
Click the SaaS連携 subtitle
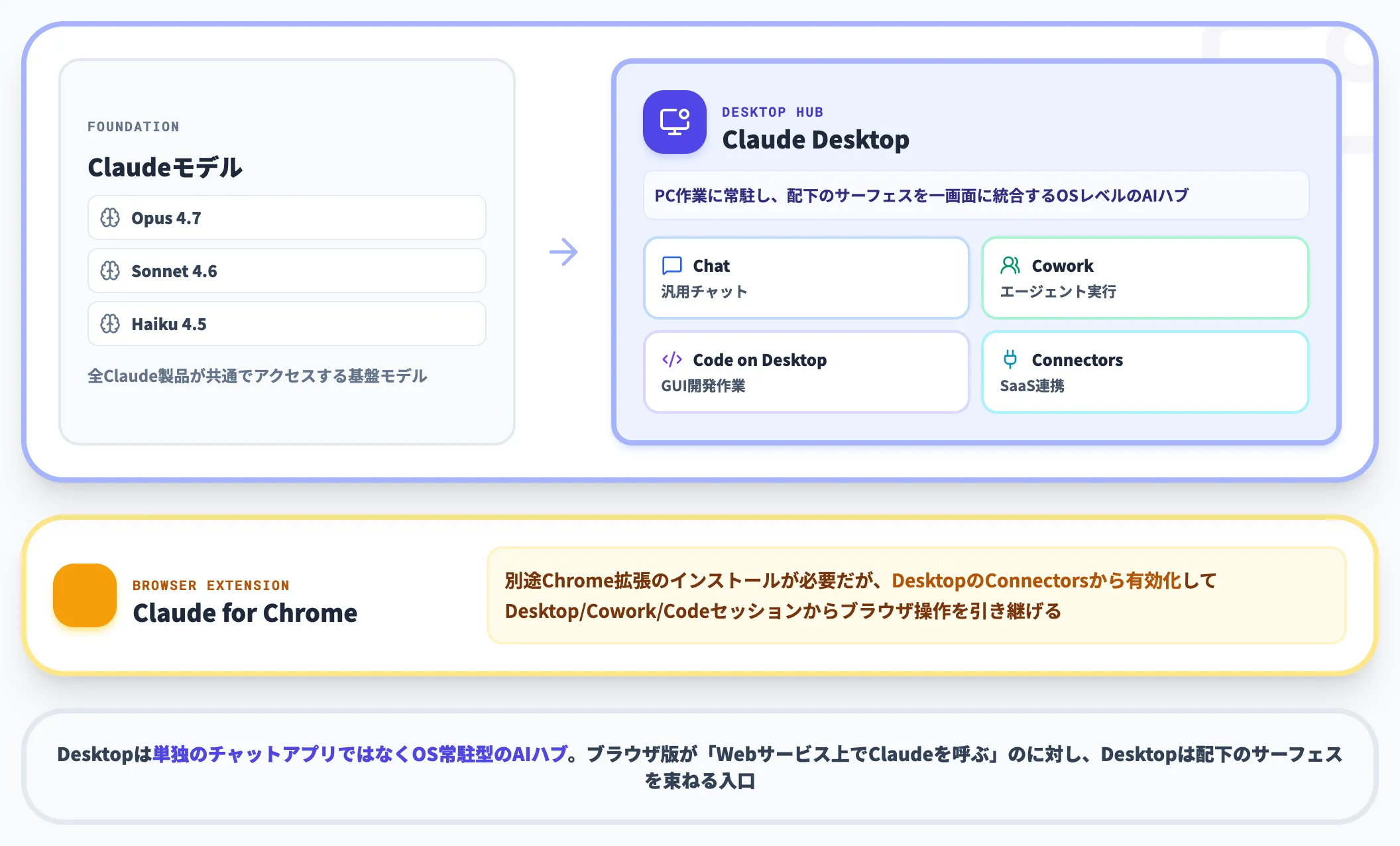[1032, 386]
